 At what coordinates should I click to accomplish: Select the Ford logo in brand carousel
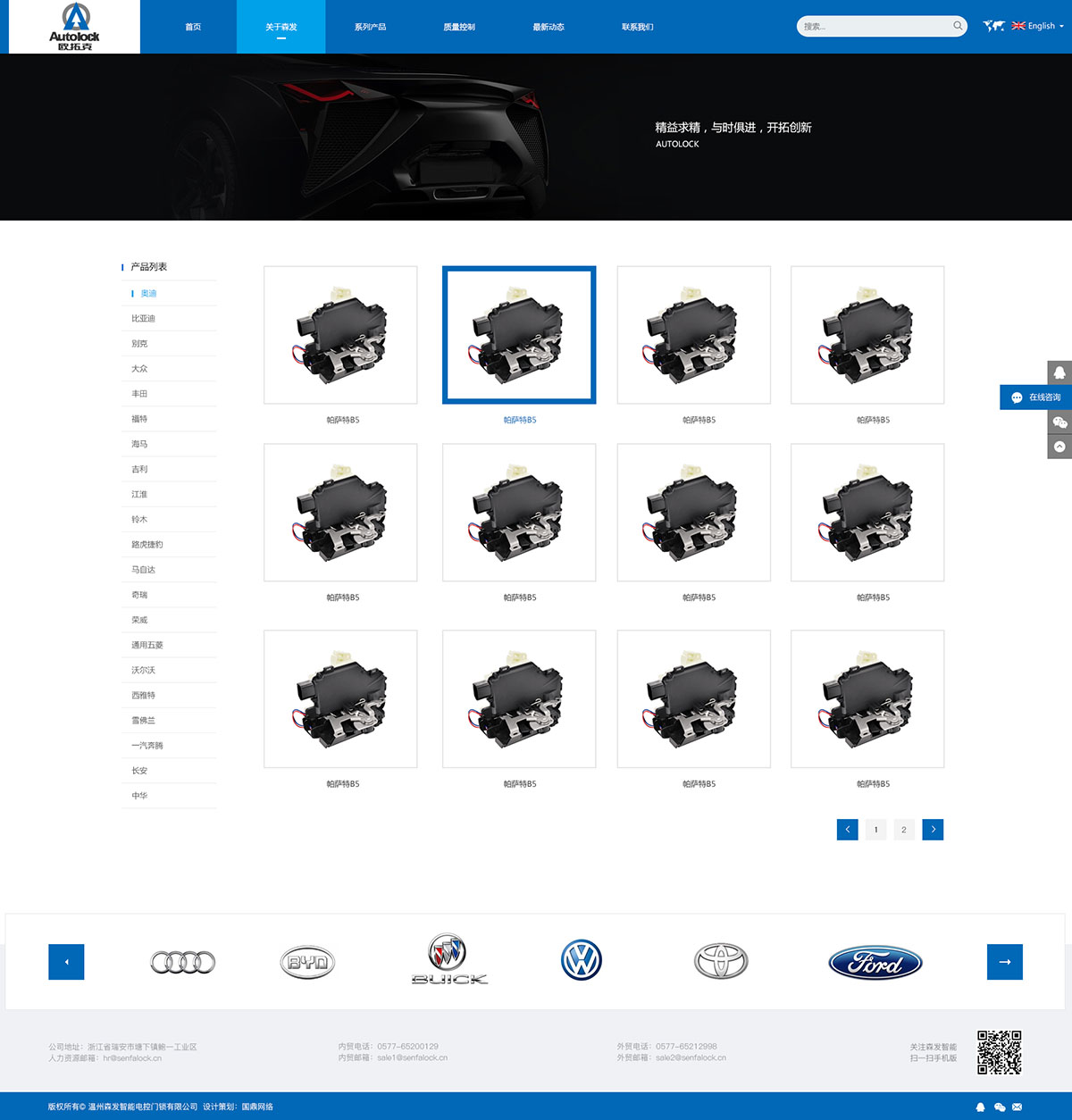point(875,963)
